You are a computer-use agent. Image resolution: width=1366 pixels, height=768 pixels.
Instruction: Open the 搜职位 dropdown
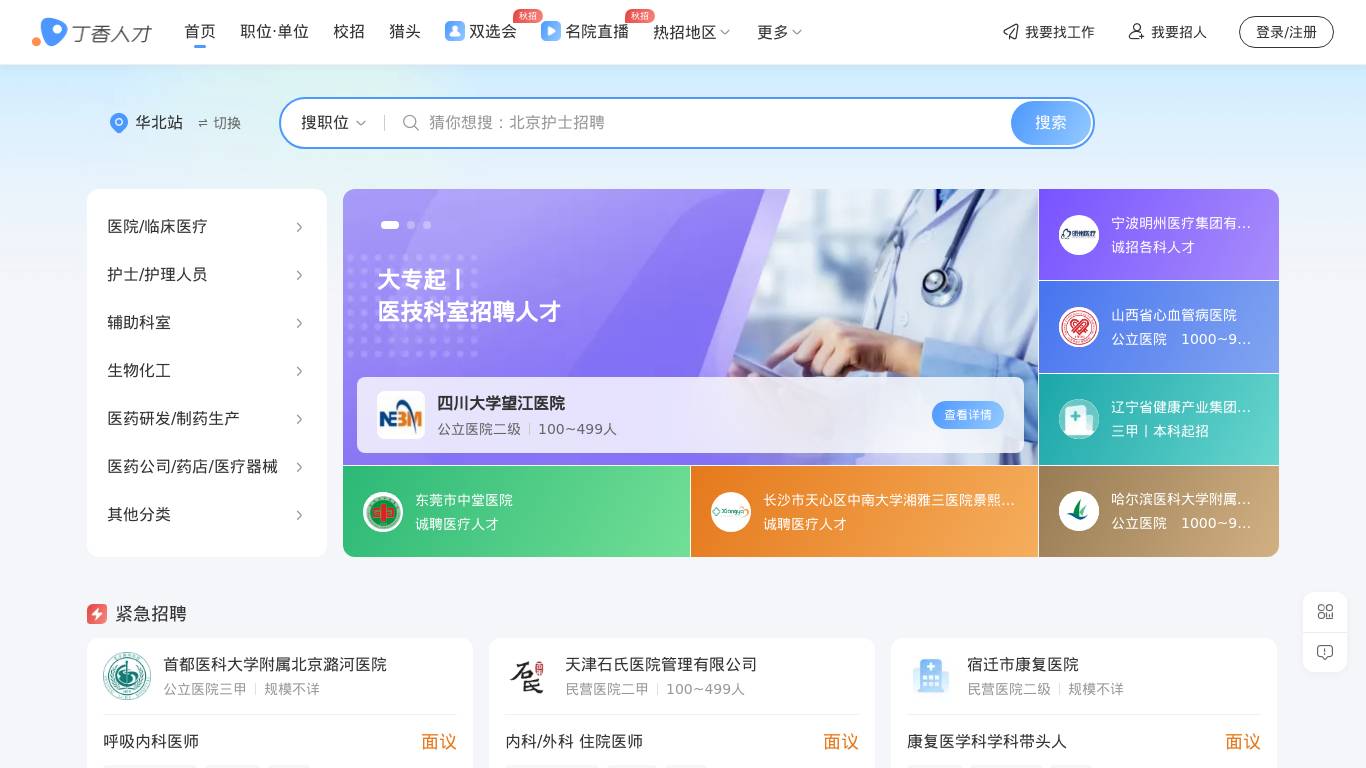point(332,123)
